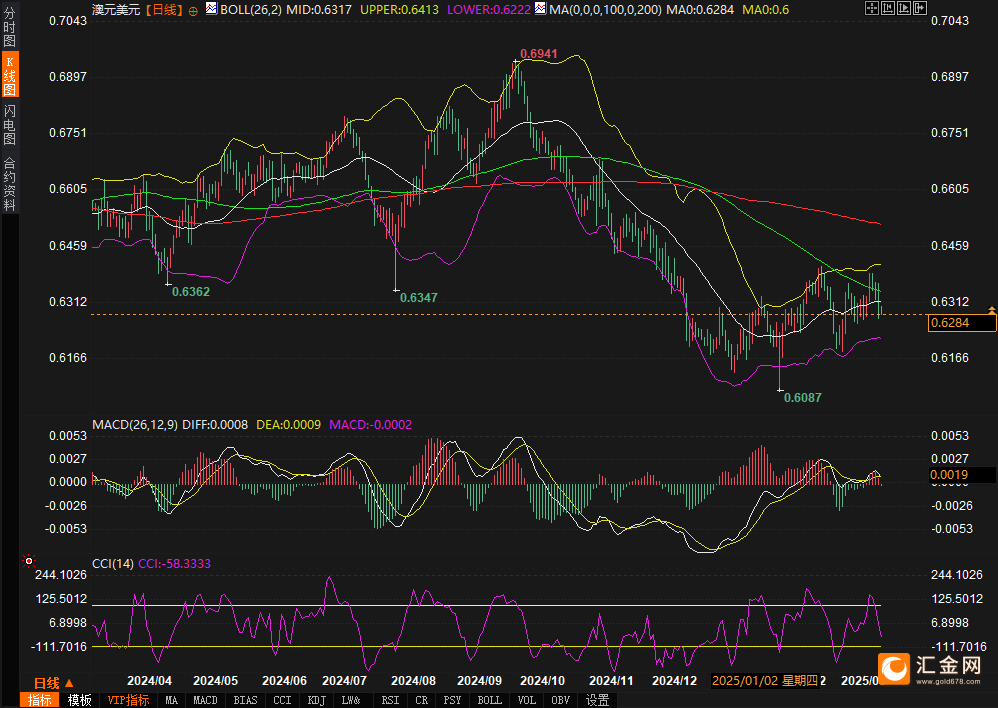Click the 0.6362 low price label
This screenshot has height=708, width=998.
tap(191, 292)
